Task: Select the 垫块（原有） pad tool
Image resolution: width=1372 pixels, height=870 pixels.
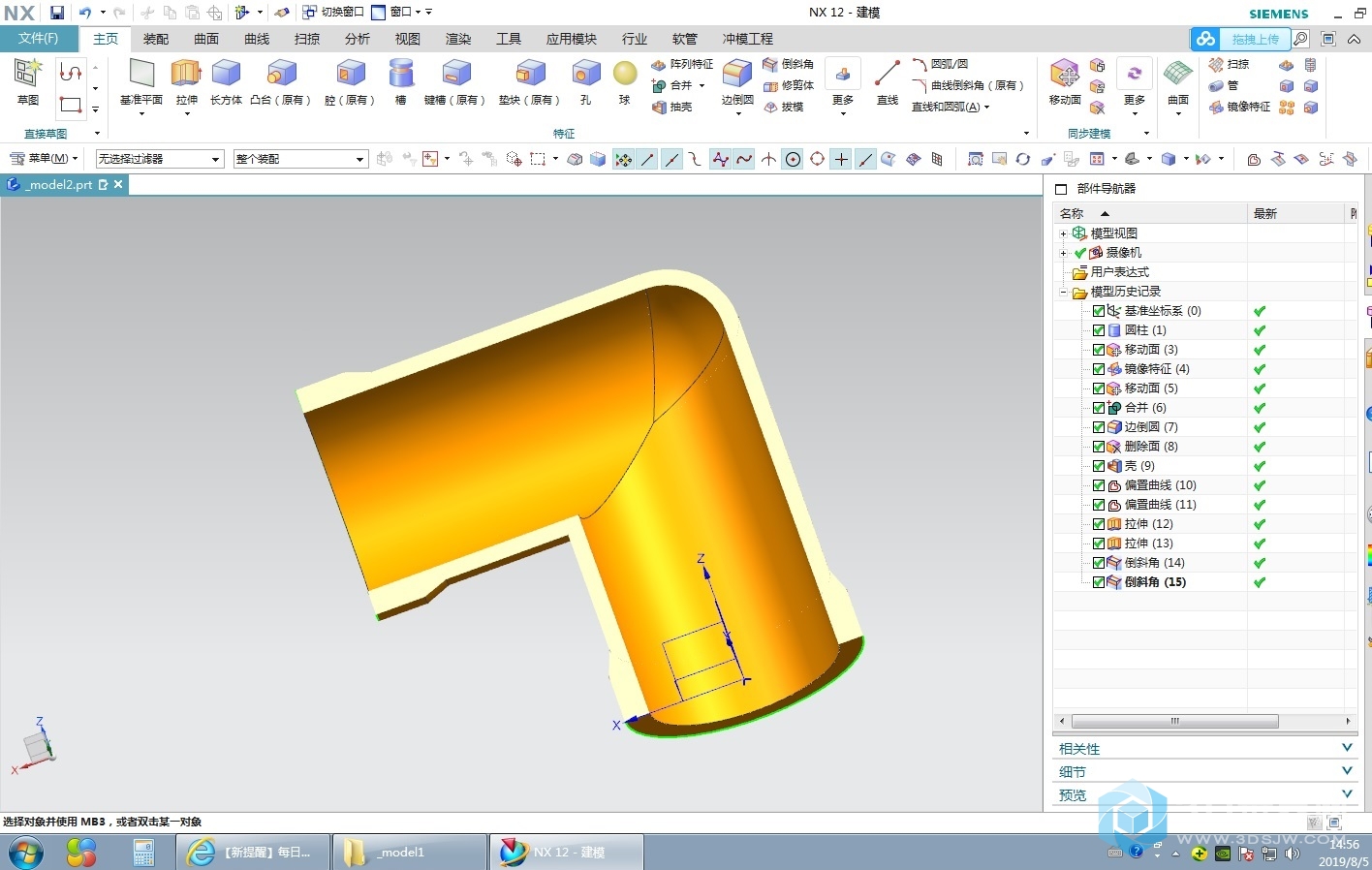Action: [530, 82]
